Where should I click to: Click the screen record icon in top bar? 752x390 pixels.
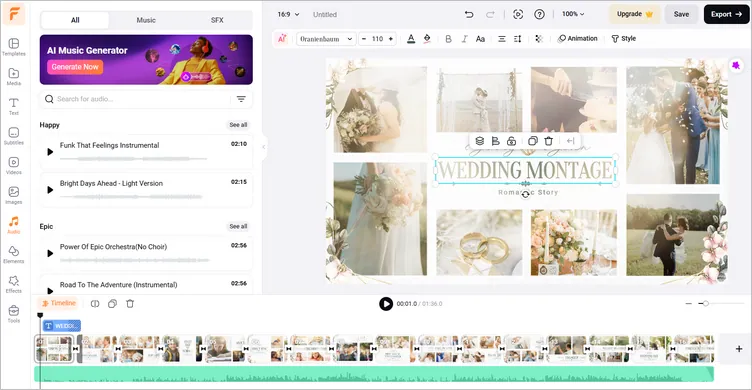(x=518, y=14)
